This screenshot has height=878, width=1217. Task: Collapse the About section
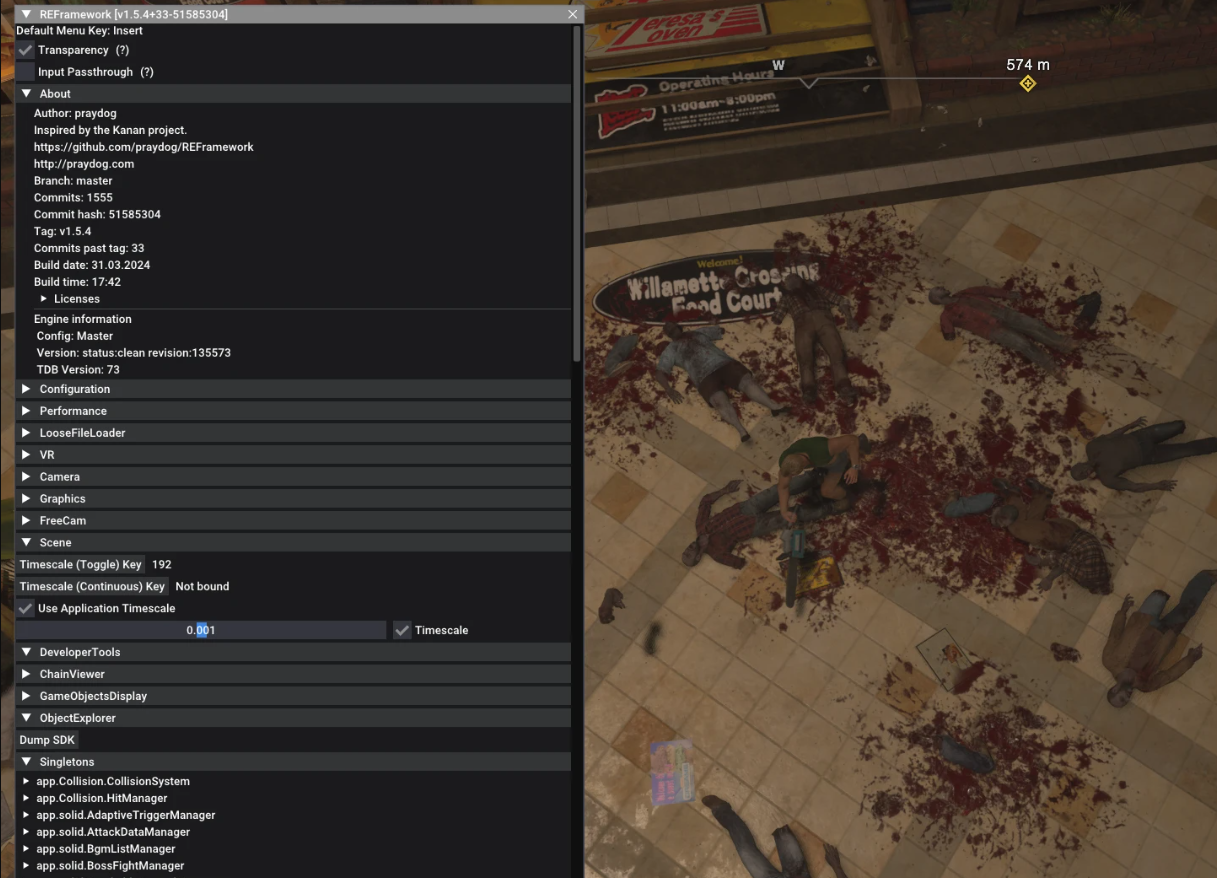coord(294,94)
